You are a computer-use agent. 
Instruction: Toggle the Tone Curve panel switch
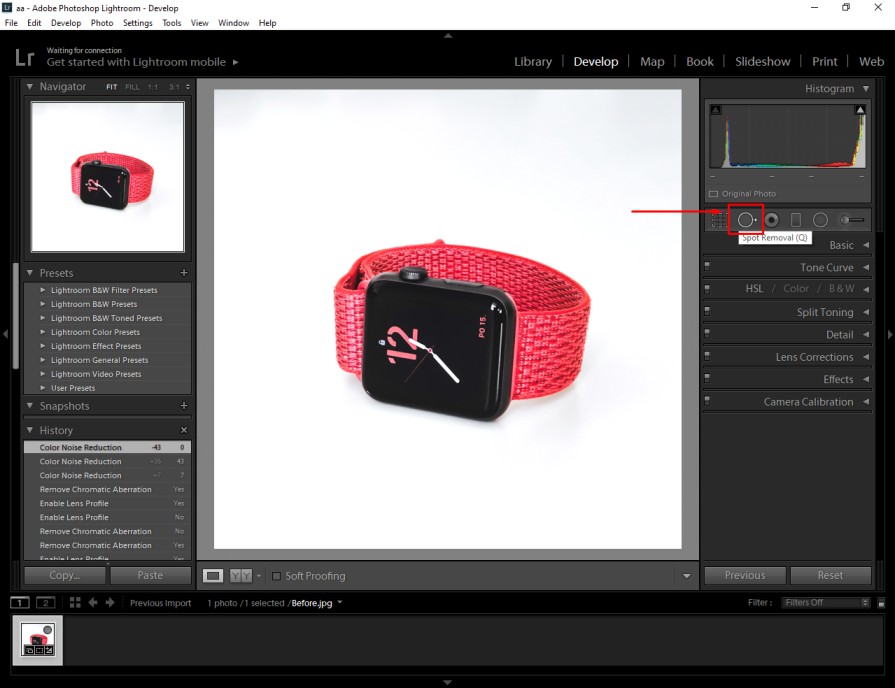click(x=707, y=266)
